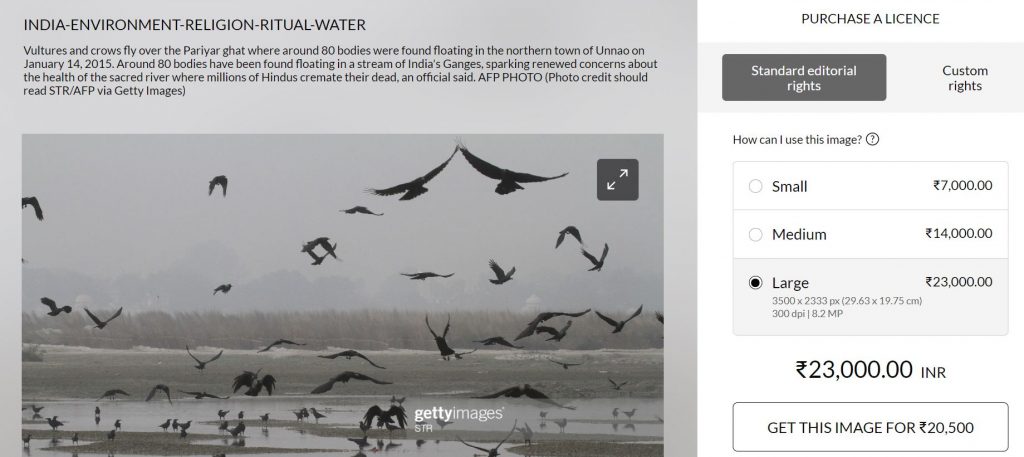The height and width of the screenshot is (457, 1024).
Task: Click the "How can I use this image?" text
Action: pos(796,139)
